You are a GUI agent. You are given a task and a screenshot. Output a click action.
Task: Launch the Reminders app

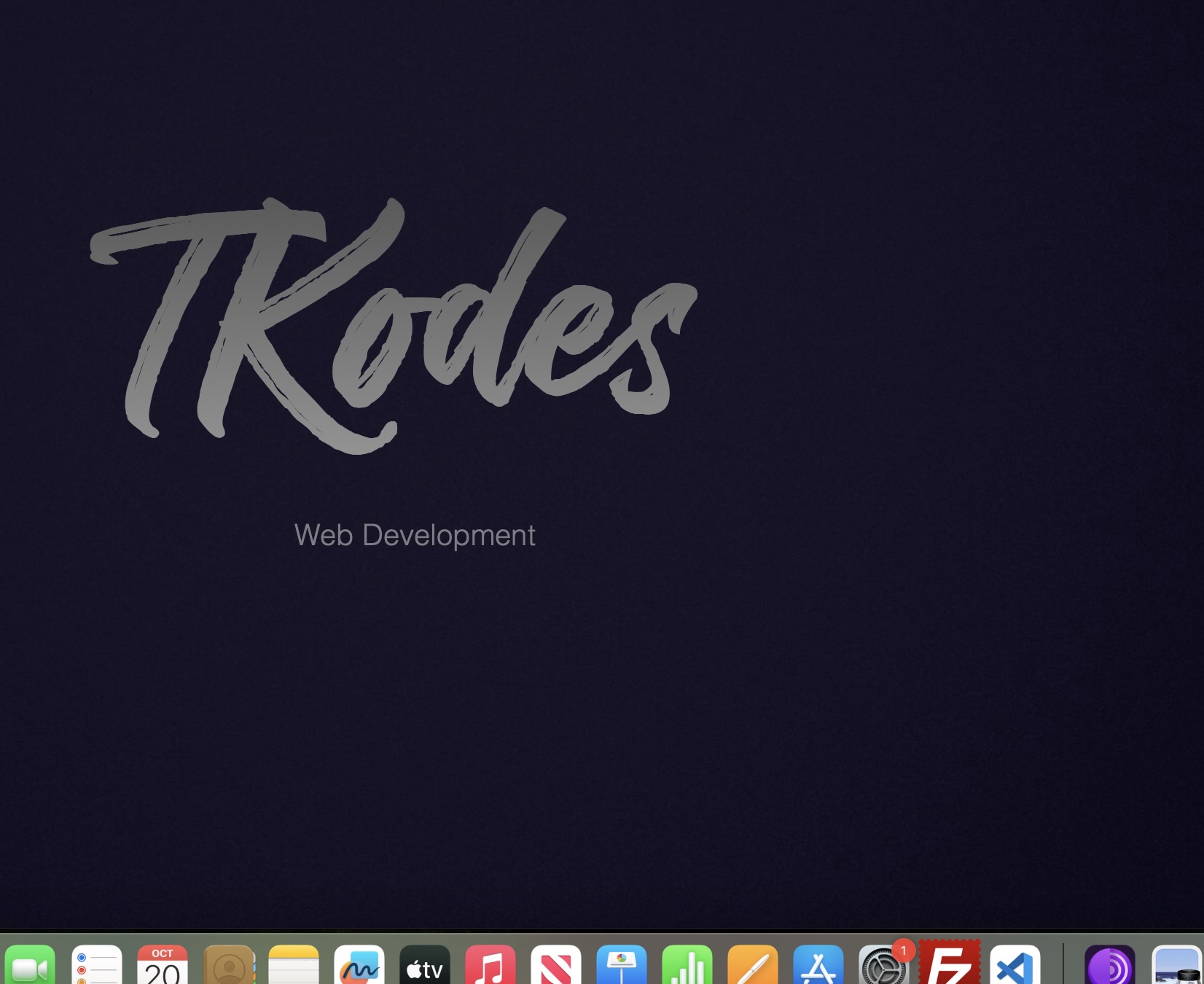coord(96,966)
